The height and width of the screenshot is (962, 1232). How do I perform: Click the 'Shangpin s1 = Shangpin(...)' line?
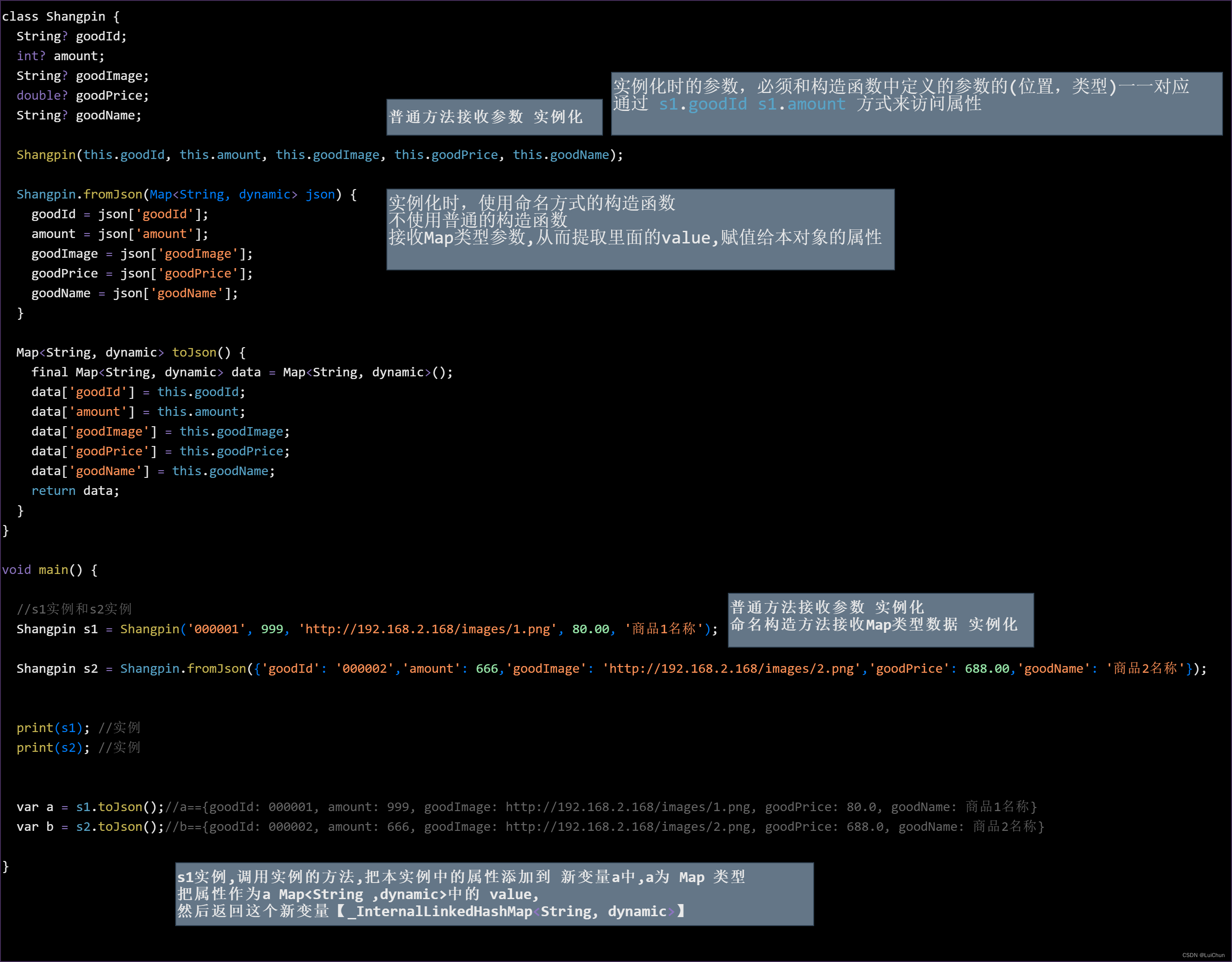[367, 628]
